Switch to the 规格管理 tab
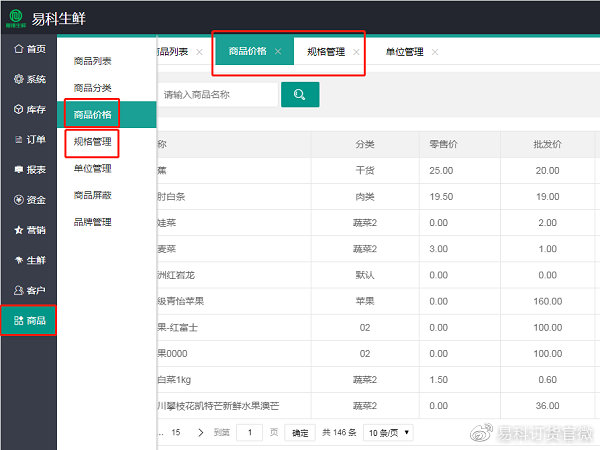 [x=326, y=52]
